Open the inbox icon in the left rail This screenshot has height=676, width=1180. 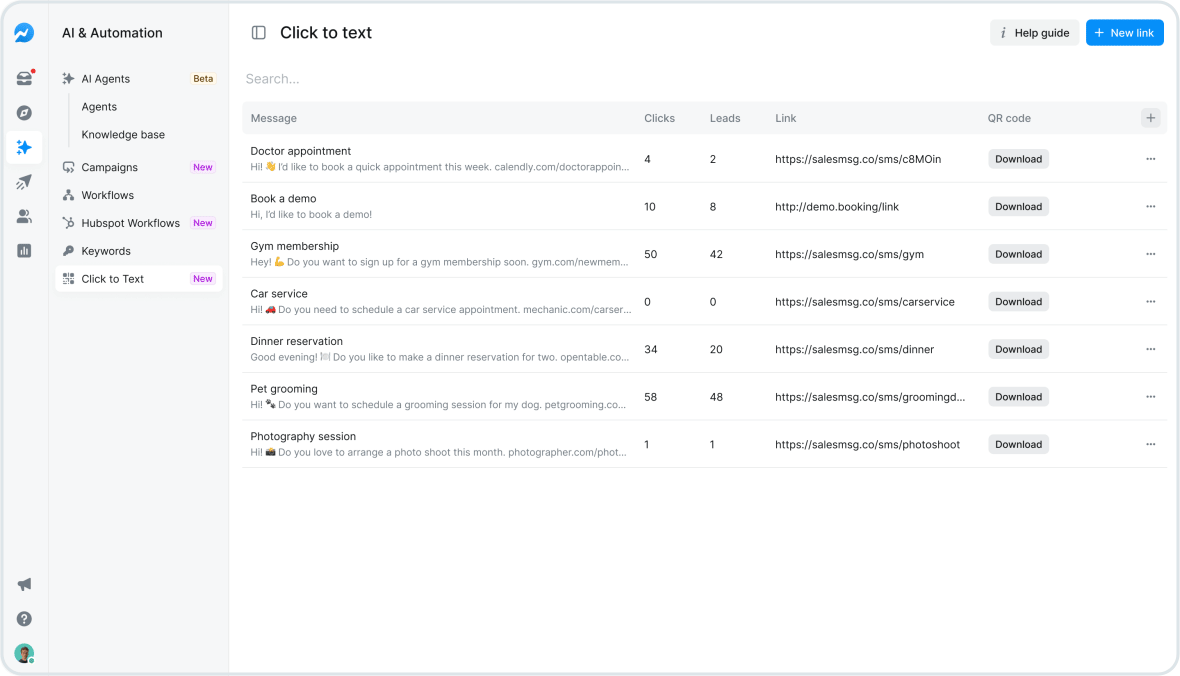point(24,78)
